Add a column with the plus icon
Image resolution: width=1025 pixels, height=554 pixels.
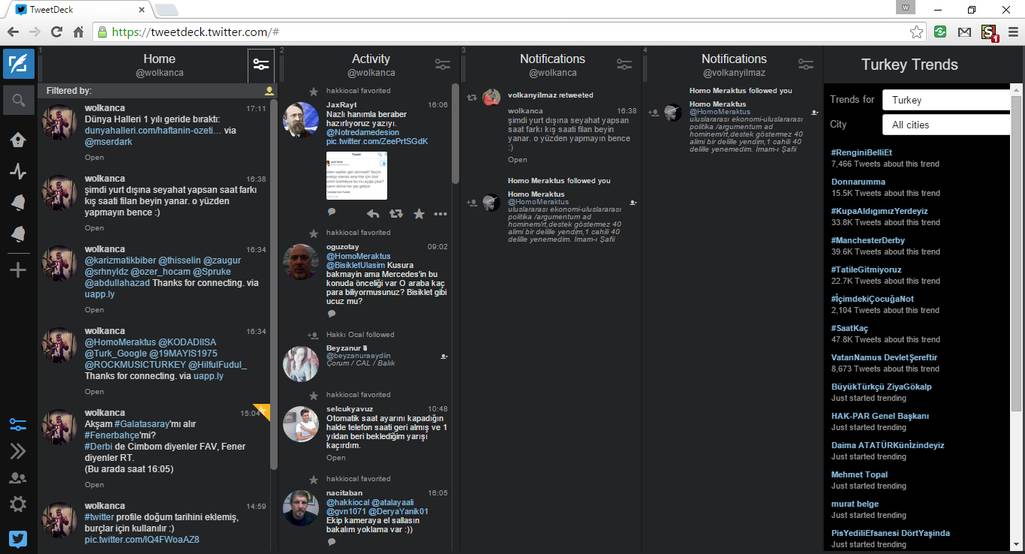point(18,269)
